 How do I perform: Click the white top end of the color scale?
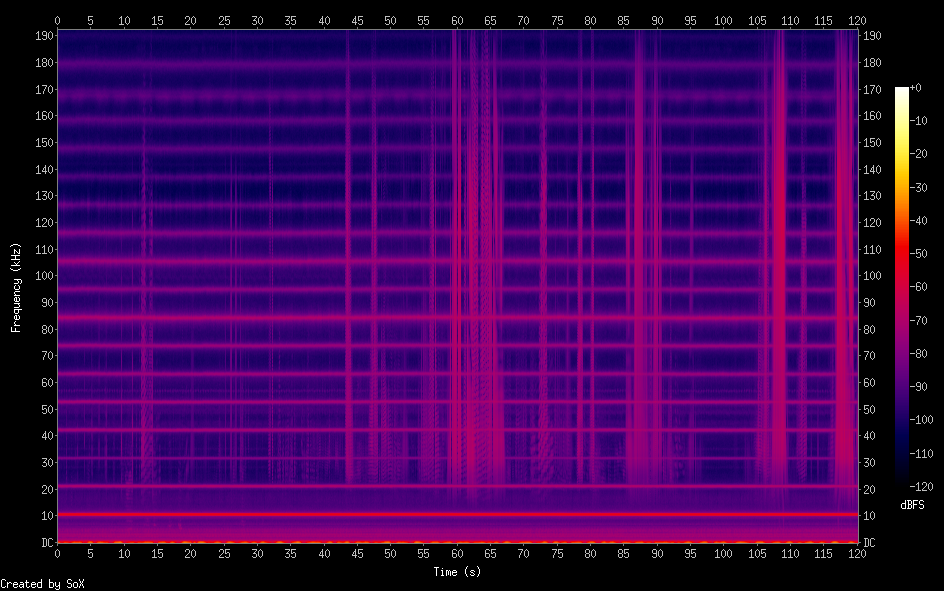pos(902,91)
